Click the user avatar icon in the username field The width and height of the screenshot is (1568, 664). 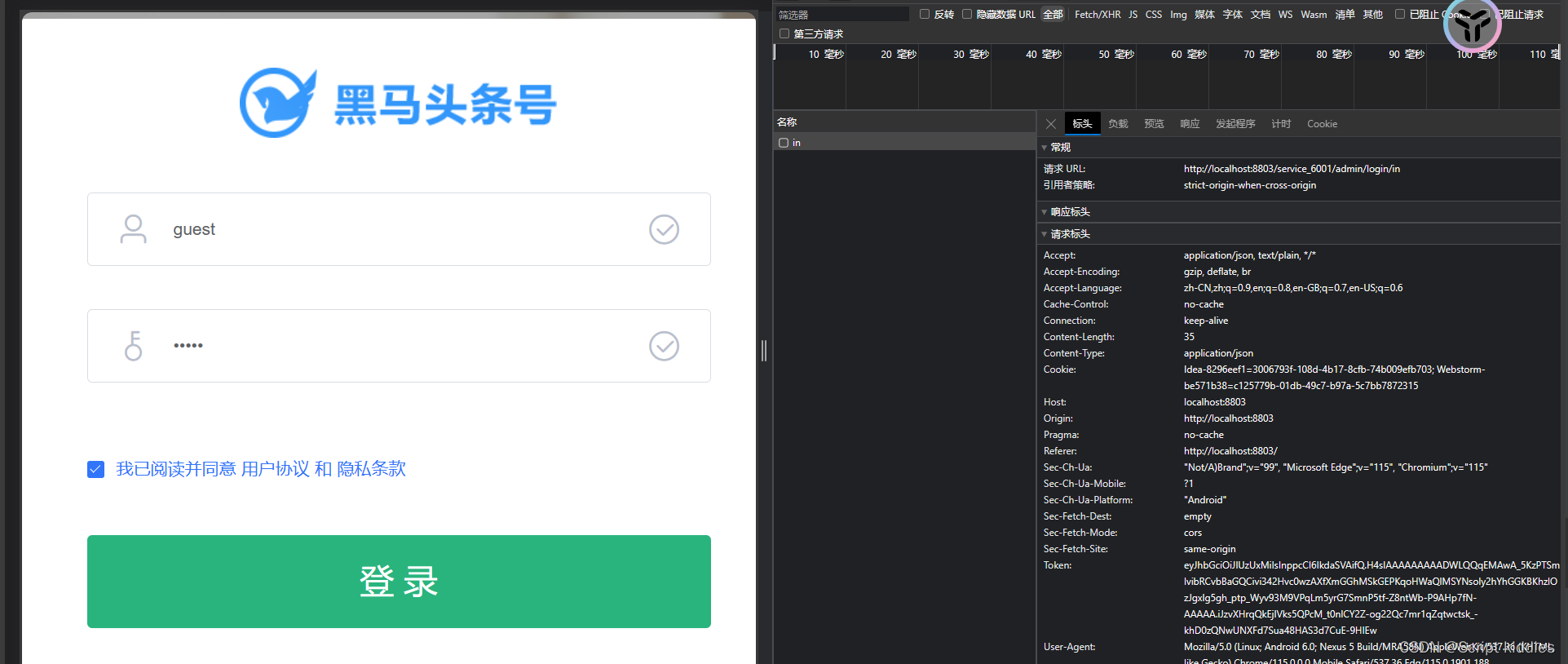coord(133,229)
